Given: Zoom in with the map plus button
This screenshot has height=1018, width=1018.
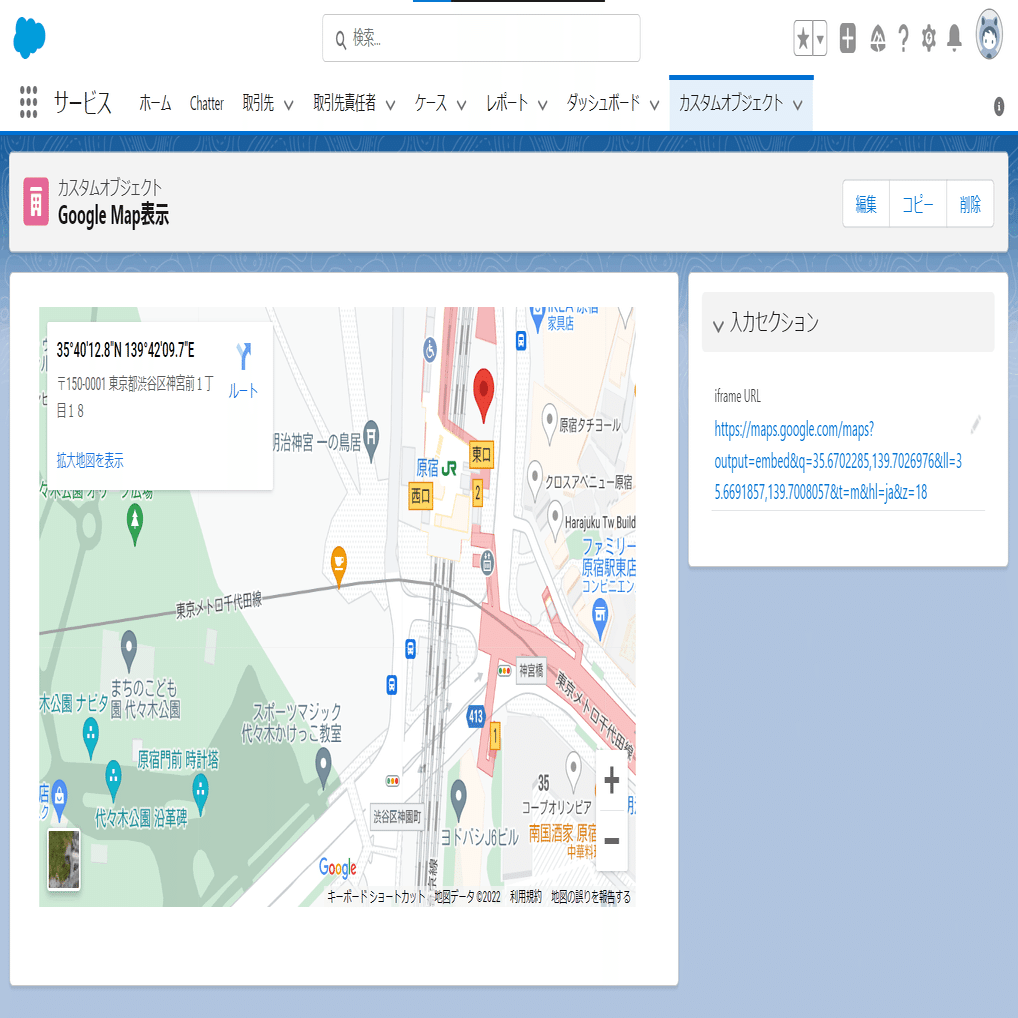Looking at the screenshot, I should [x=611, y=780].
